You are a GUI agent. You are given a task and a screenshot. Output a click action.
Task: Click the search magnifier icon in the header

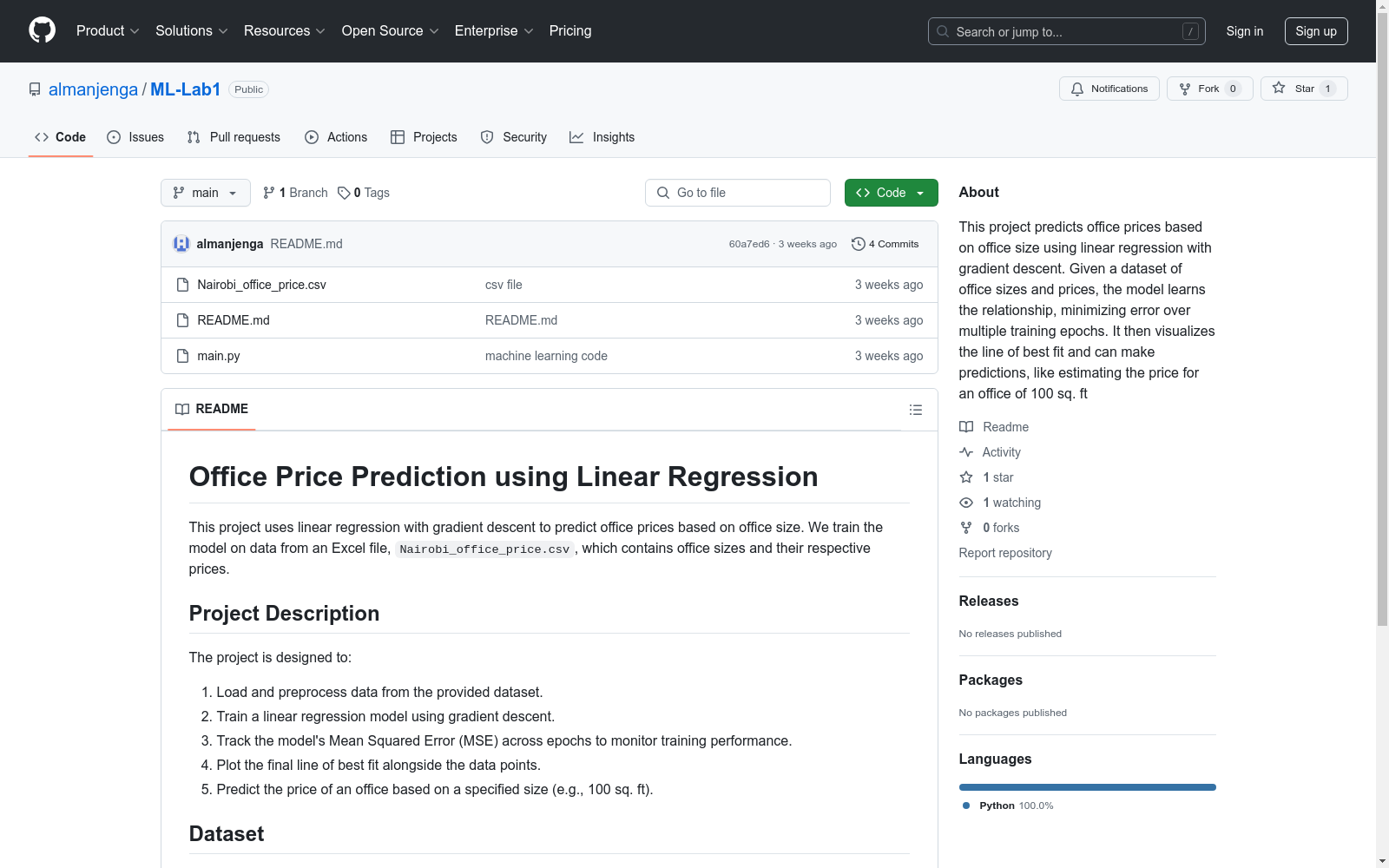(943, 31)
